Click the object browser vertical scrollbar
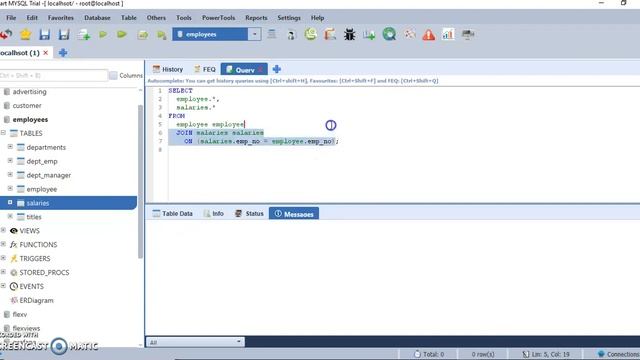This screenshot has height=360, width=640. pos(140,182)
